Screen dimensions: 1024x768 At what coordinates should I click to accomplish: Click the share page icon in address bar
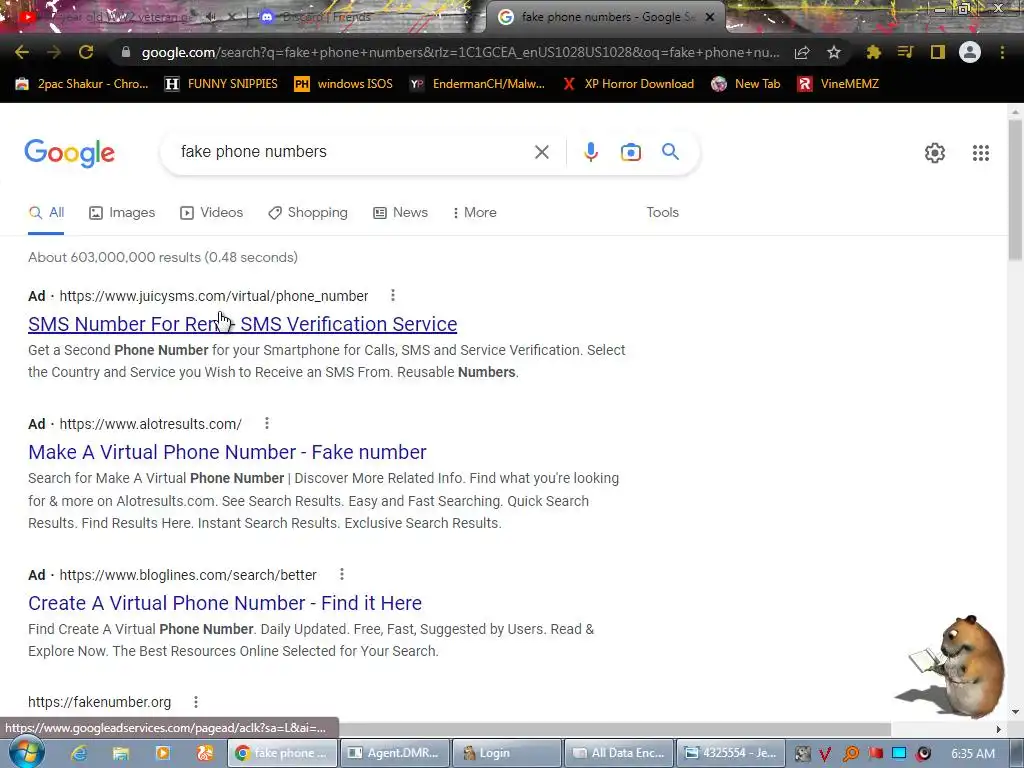pyautogui.click(x=802, y=52)
